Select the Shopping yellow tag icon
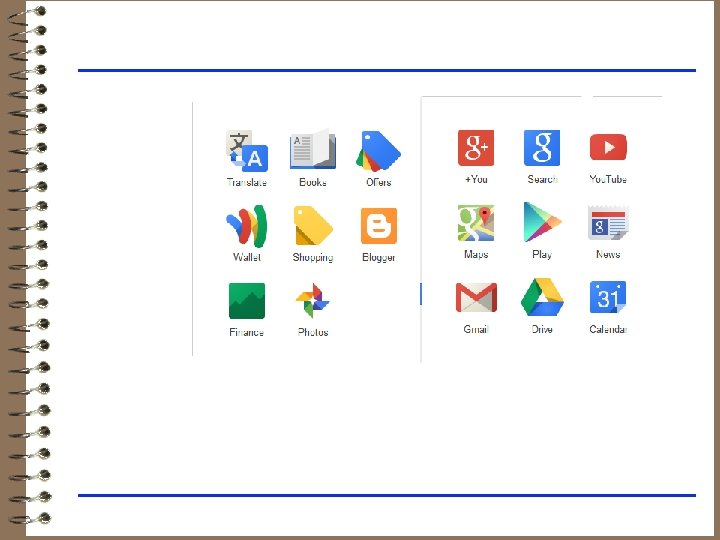Viewport: 720px width, 540px height. click(x=313, y=225)
